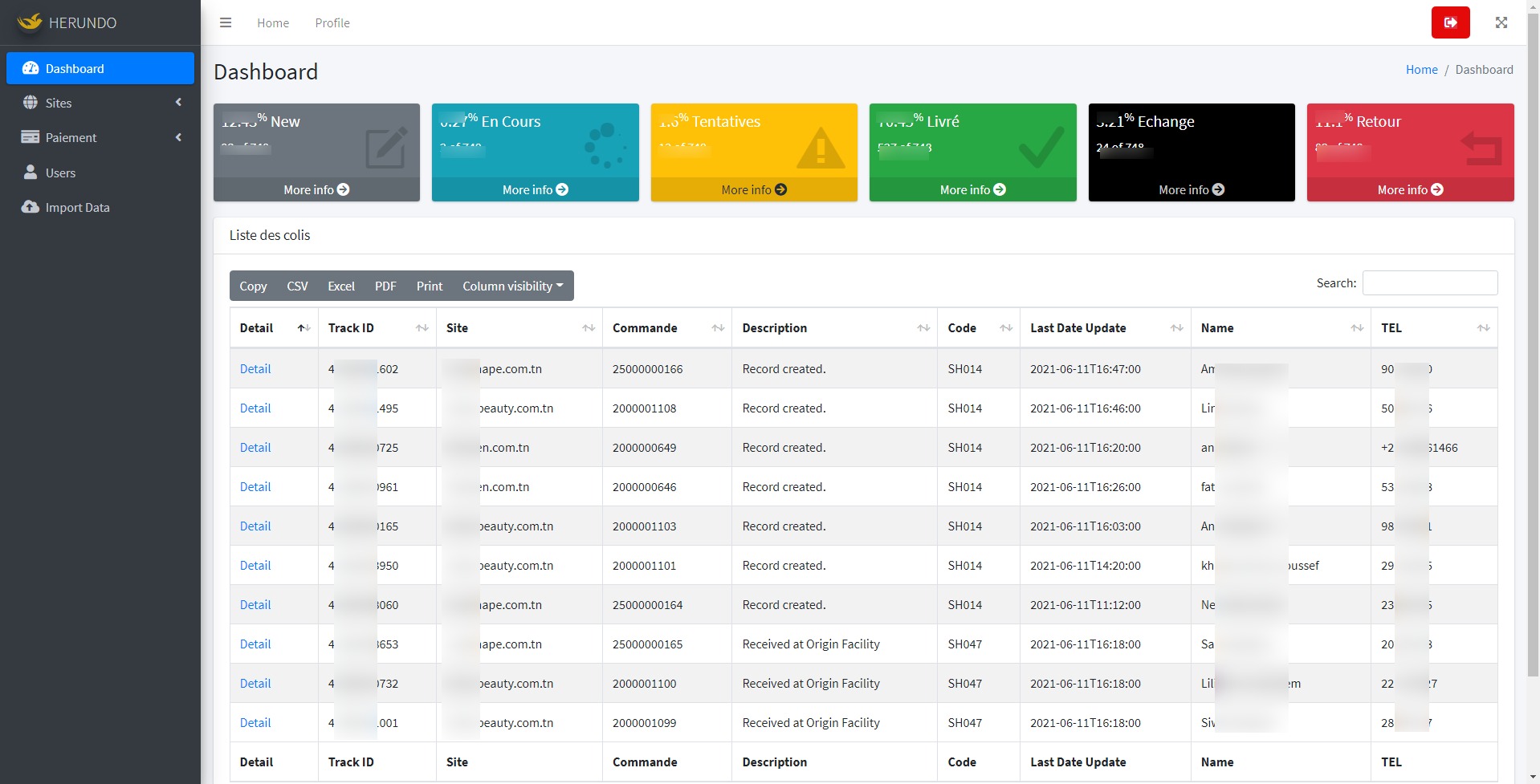The height and width of the screenshot is (784, 1540).
Task: Open More info on Retour card
Action: (1411, 189)
